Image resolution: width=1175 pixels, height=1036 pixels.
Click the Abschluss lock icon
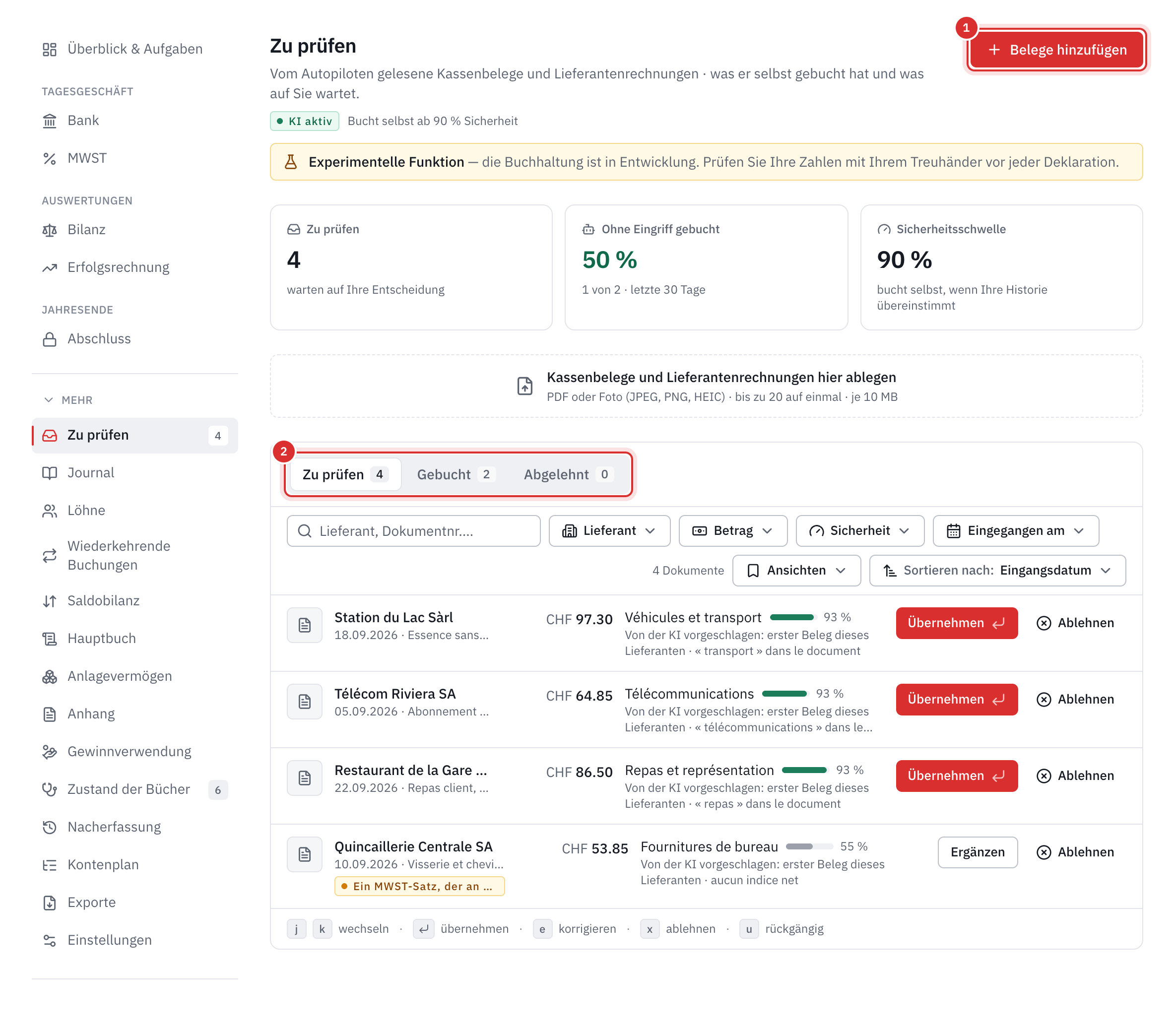50,339
